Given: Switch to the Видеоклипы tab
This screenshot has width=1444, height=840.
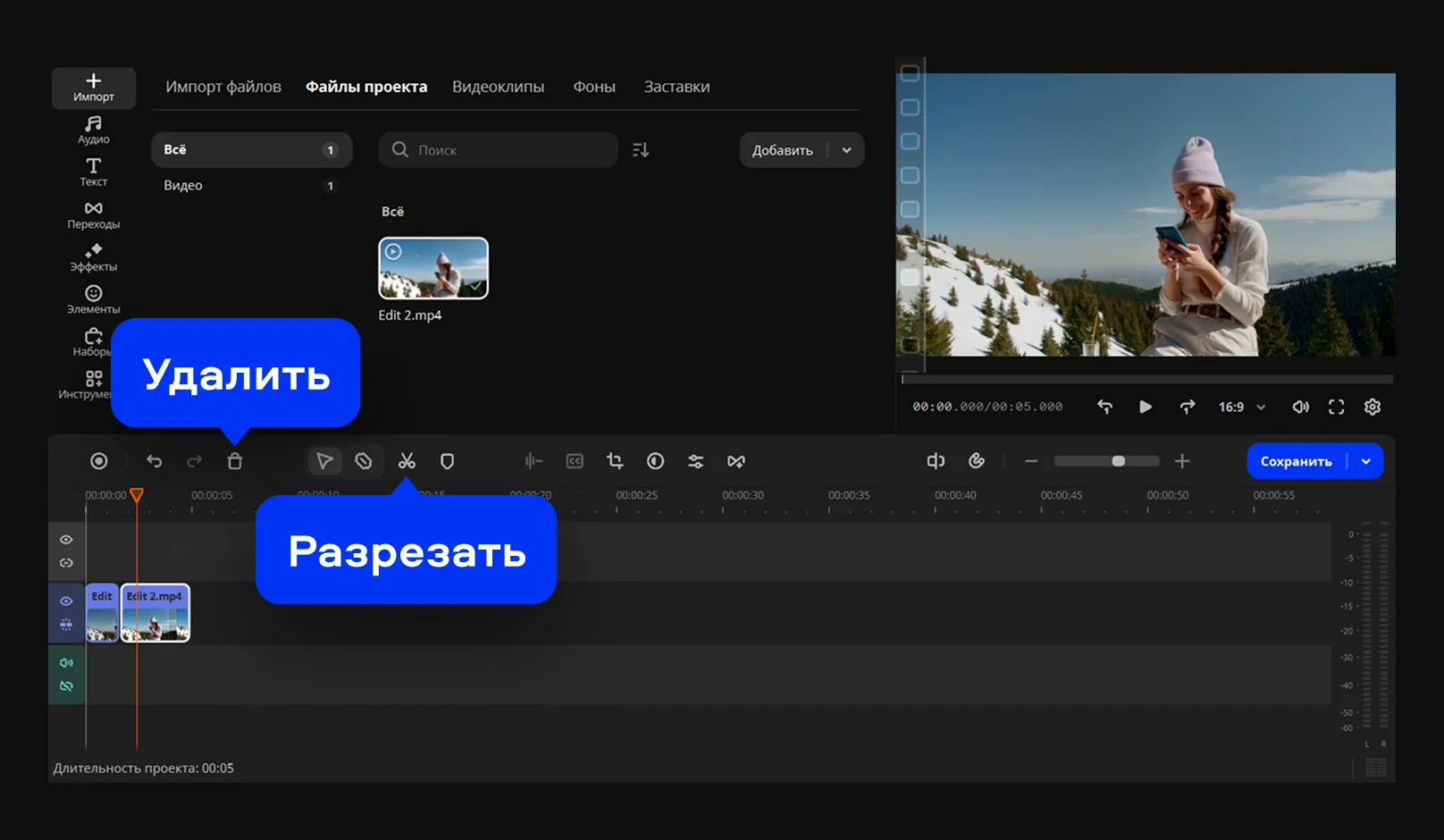Looking at the screenshot, I should [498, 87].
